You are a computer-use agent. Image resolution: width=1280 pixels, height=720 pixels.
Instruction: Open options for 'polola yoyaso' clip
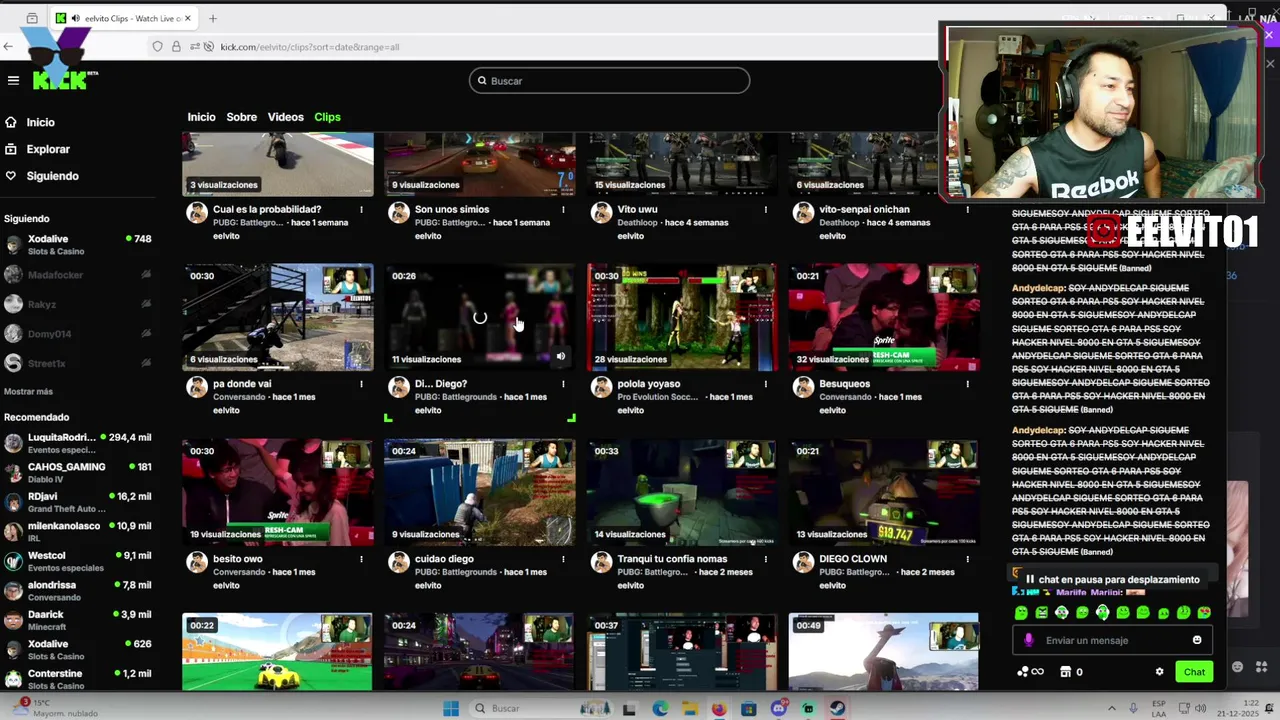[765, 384]
